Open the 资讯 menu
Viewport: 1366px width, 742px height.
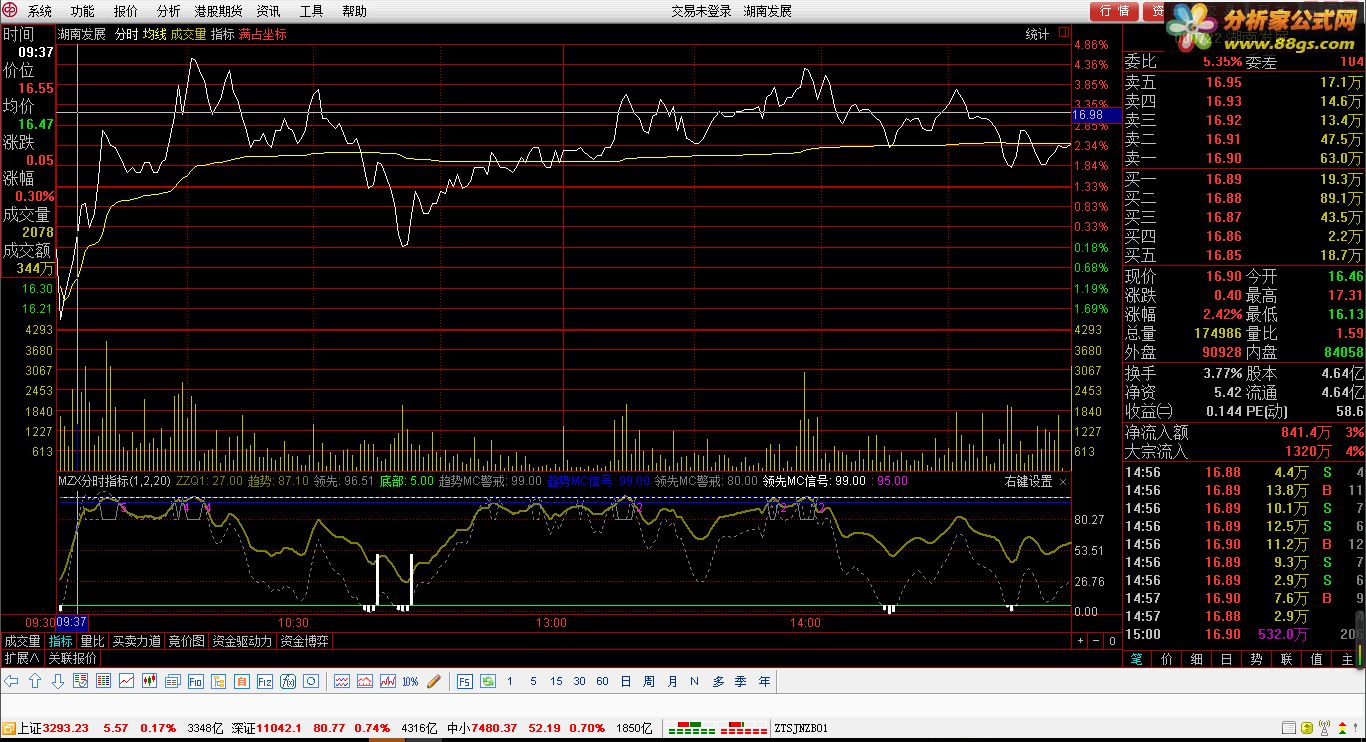[x=268, y=11]
